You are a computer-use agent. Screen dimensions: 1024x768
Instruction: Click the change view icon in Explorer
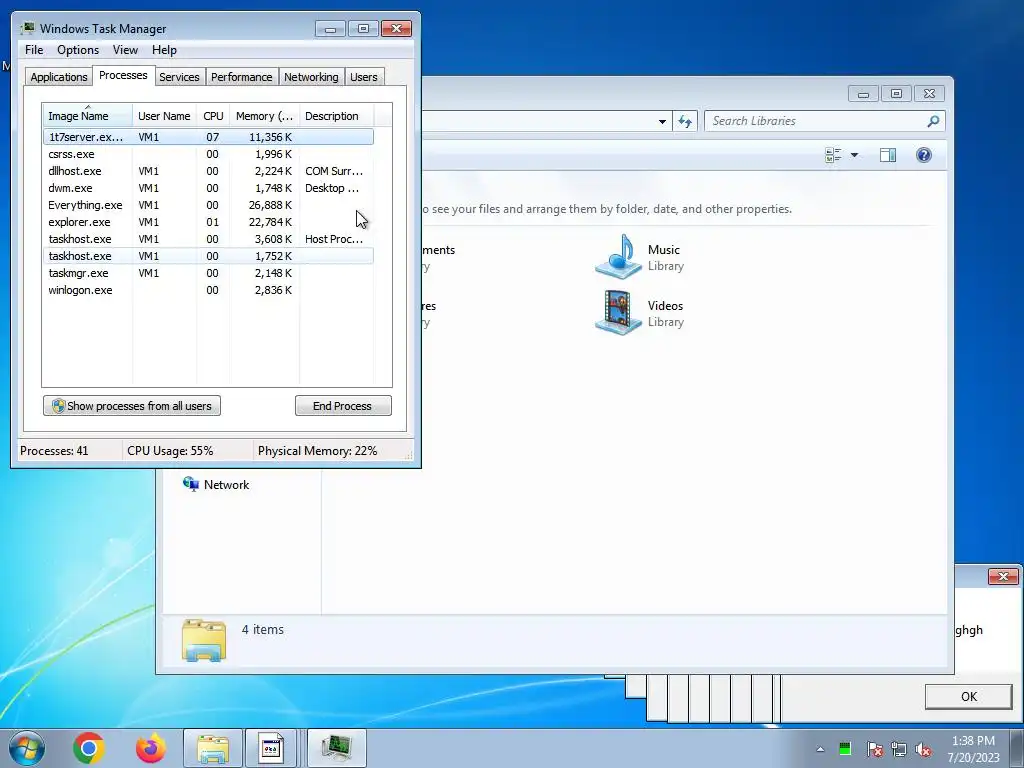[833, 155]
